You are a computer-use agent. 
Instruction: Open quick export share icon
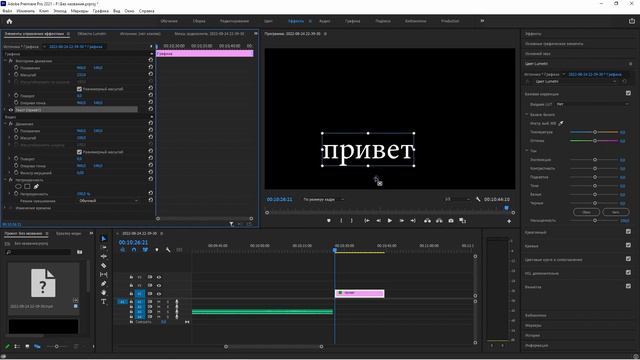click(x=632, y=21)
